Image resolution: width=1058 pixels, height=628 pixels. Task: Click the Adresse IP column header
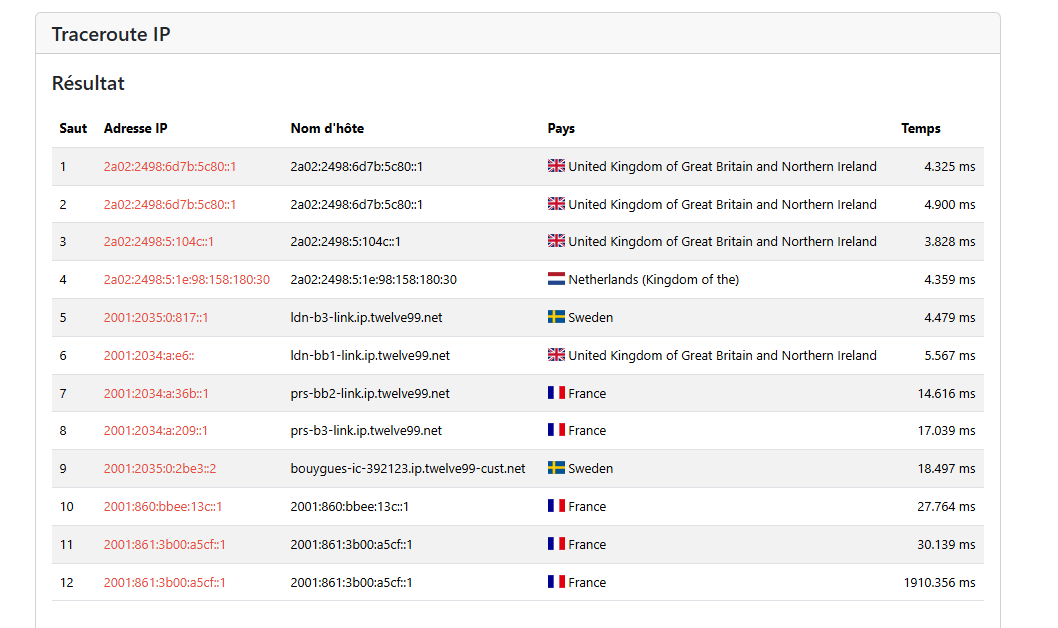tap(136, 128)
